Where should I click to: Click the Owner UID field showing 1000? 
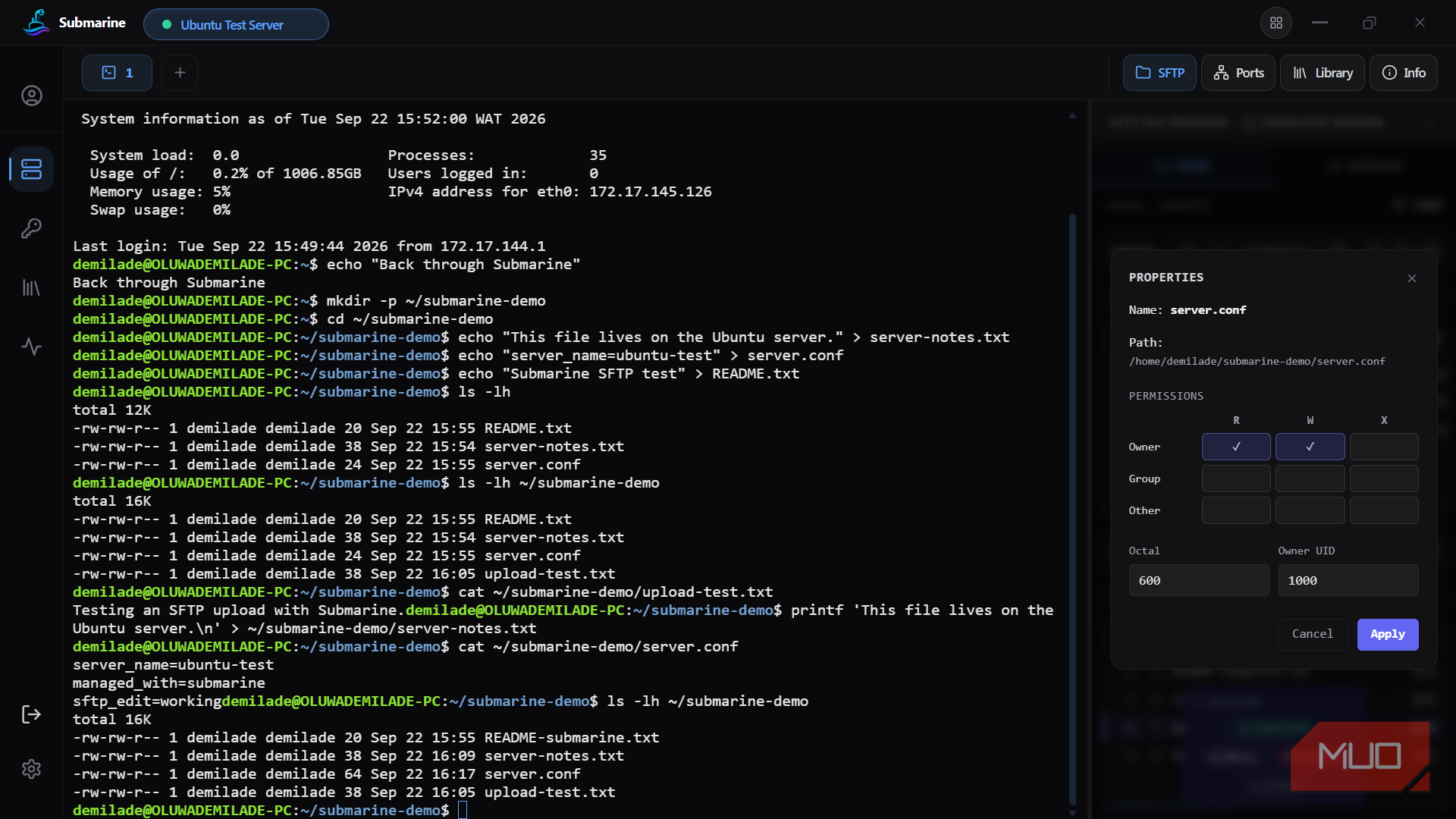1348,580
